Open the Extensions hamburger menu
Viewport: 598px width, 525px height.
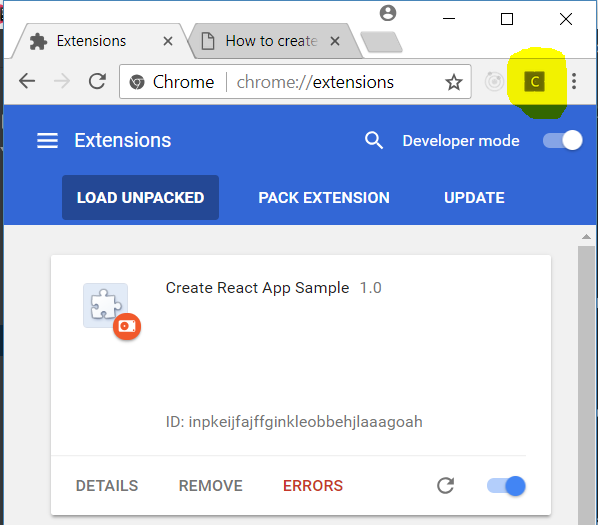pyautogui.click(x=47, y=141)
